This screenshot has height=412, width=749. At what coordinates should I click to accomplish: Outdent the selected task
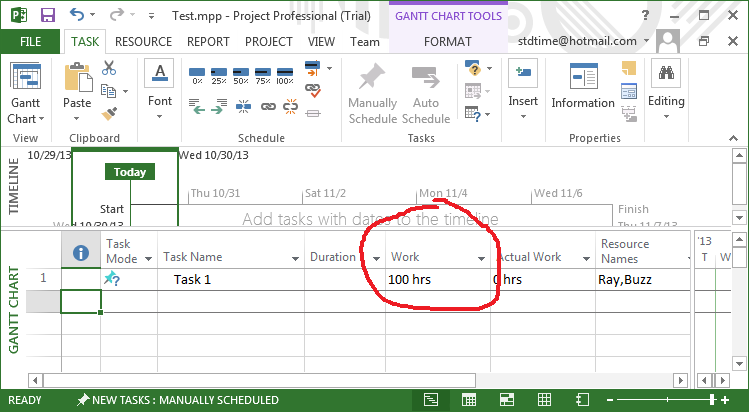(197, 106)
